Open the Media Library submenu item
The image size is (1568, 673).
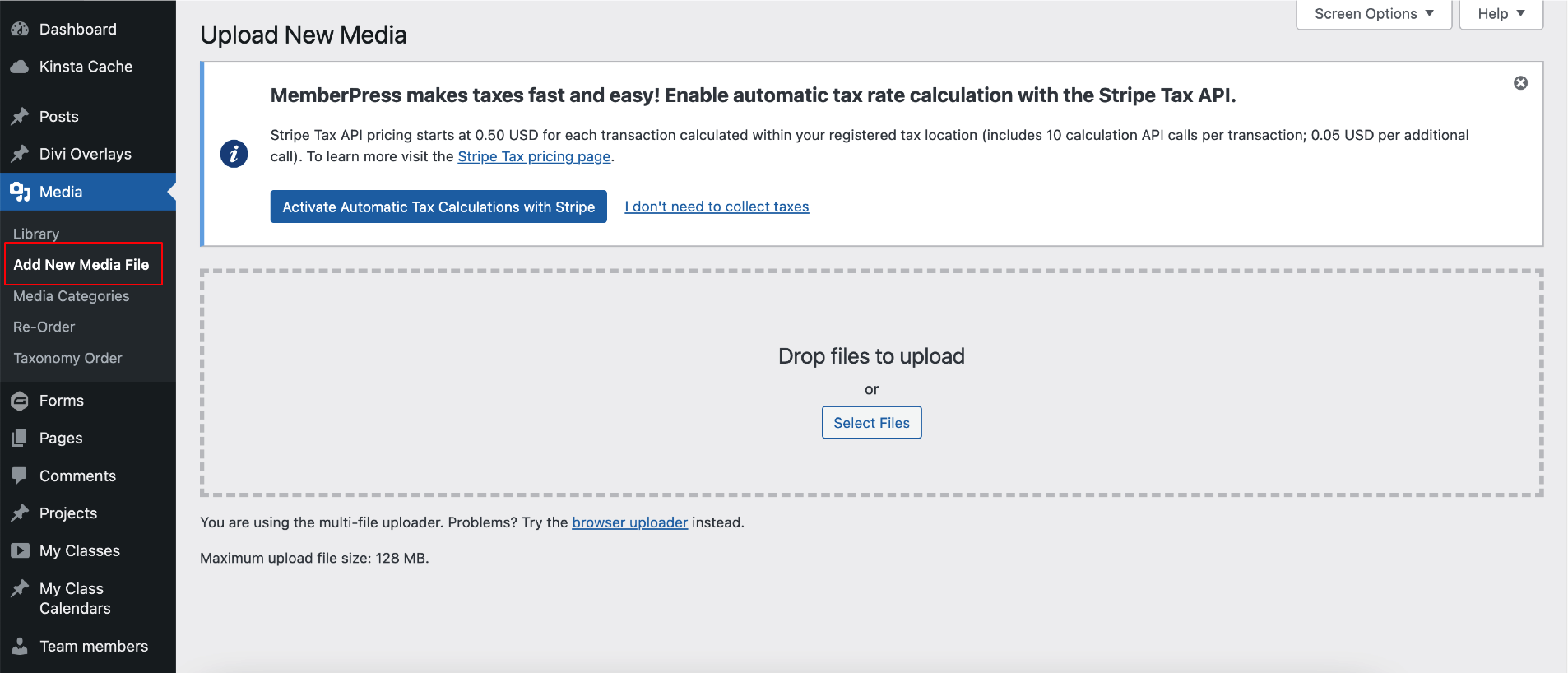point(36,234)
